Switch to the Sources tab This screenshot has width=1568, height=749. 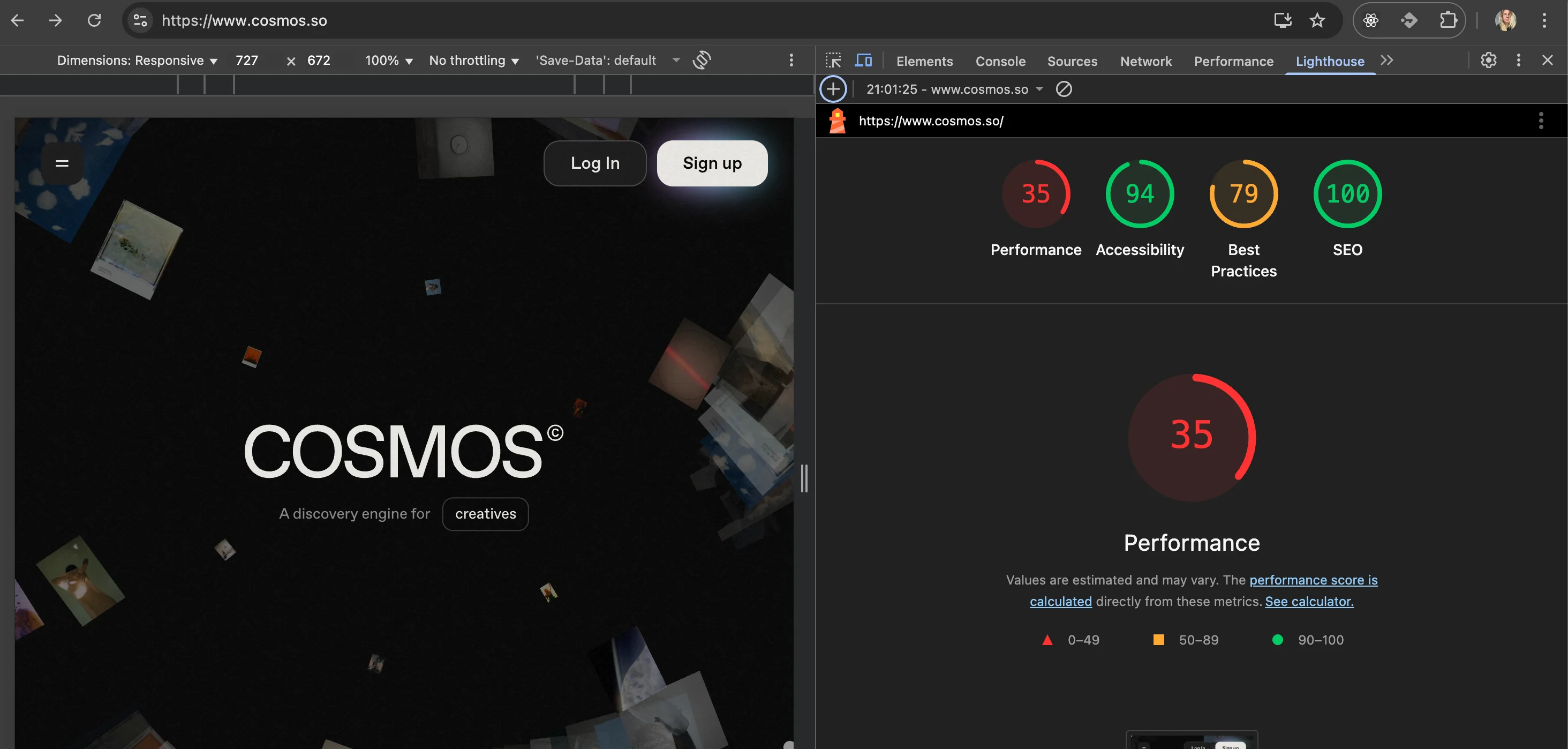click(x=1072, y=62)
